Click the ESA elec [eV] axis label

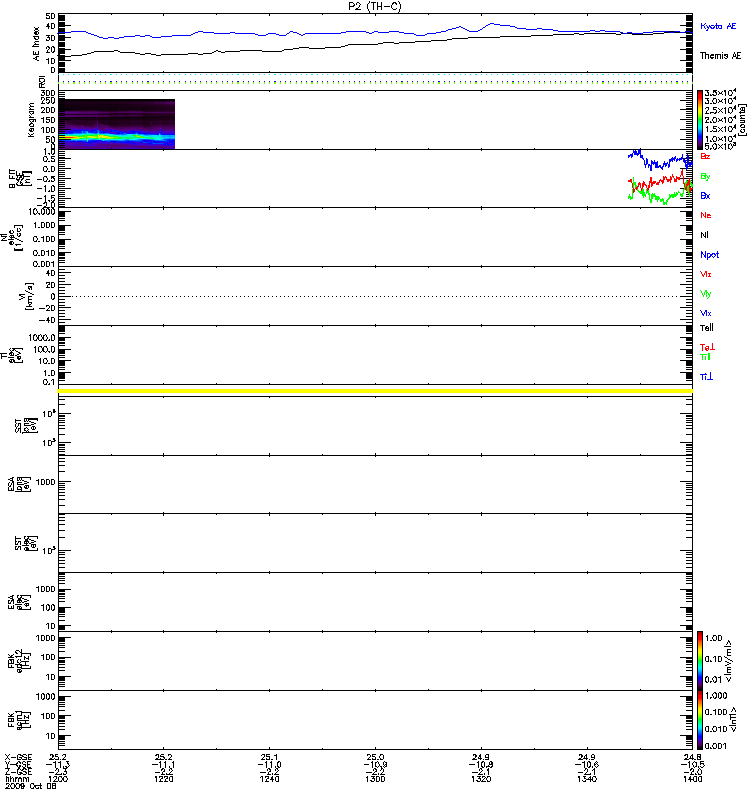(19, 602)
